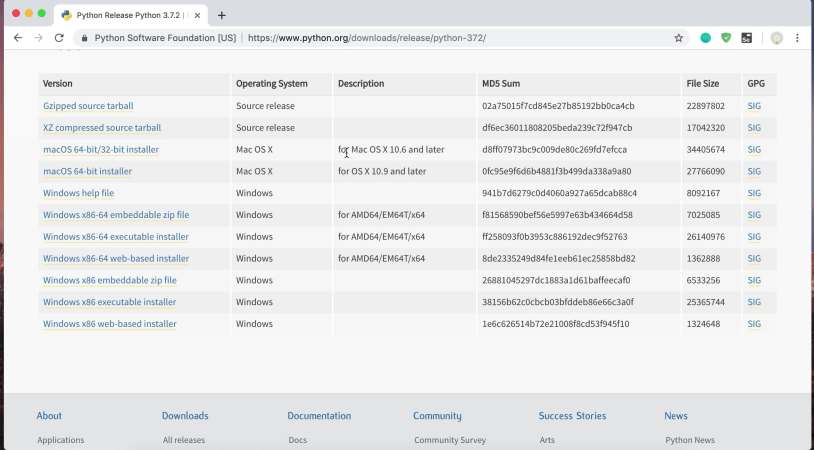814x450 pixels.
Task: Click the lock icon in address bar
Action: (84, 38)
